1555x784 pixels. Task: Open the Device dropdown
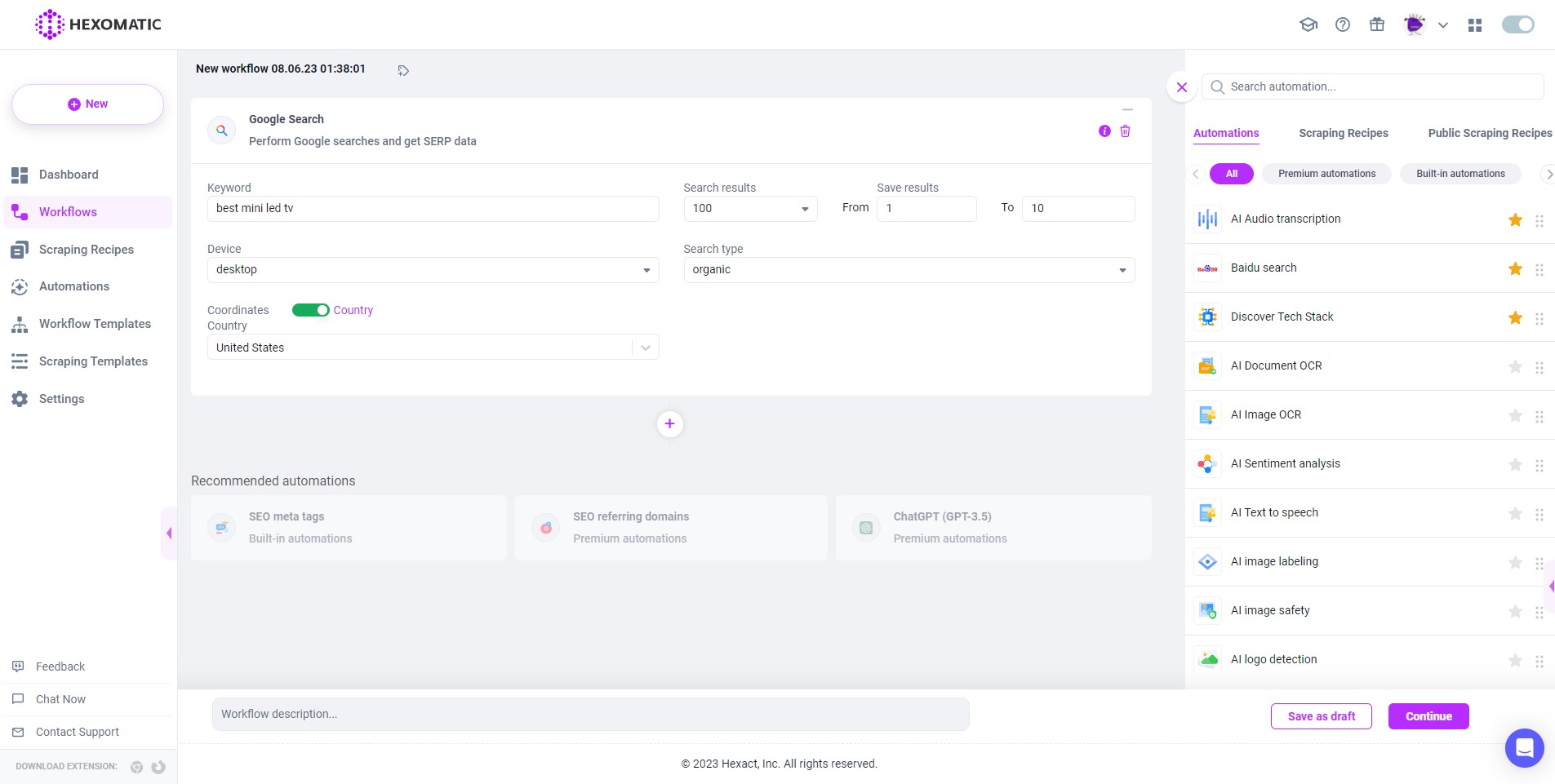(433, 269)
